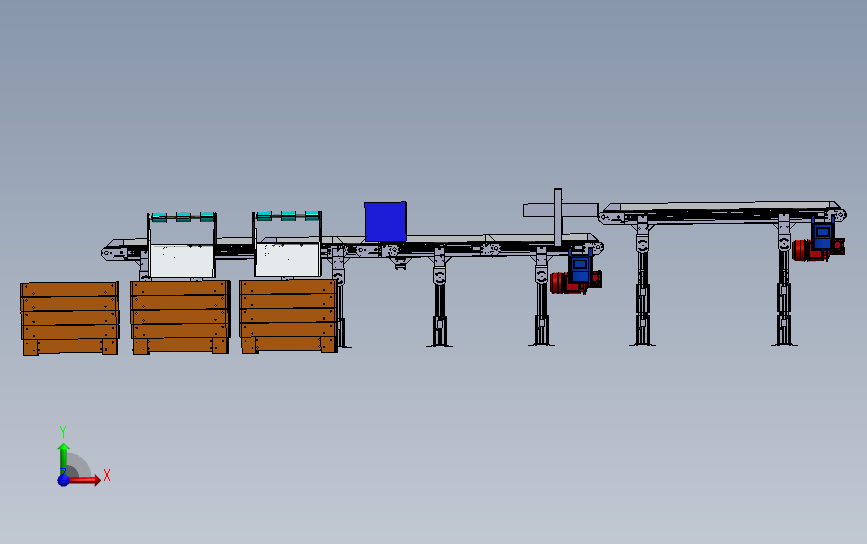Select the raised conveyor's belt surface
Screen dimensions: 867x544
pos(724,206)
